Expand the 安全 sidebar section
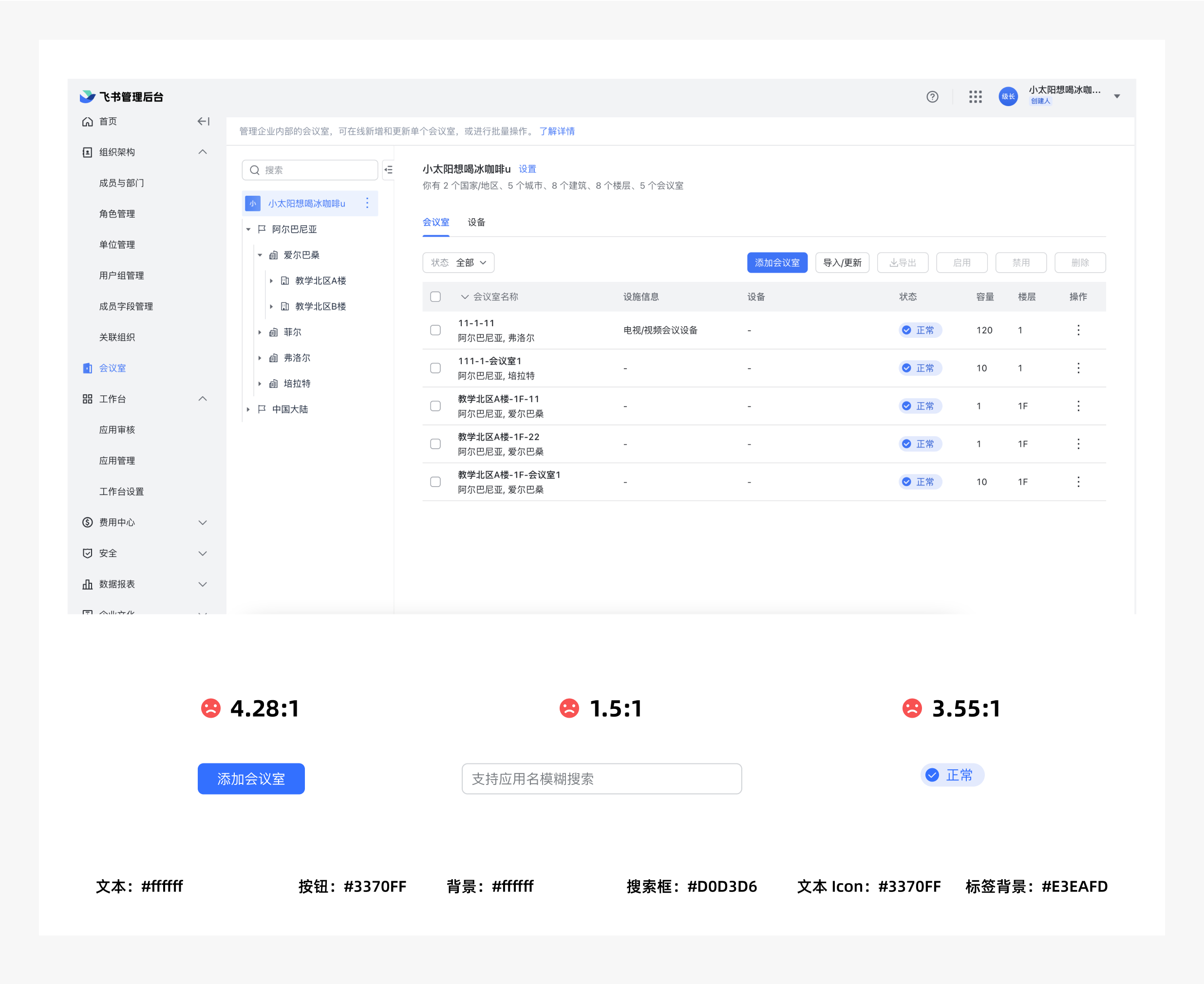This screenshot has height=984, width=1204. click(x=202, y=553)
